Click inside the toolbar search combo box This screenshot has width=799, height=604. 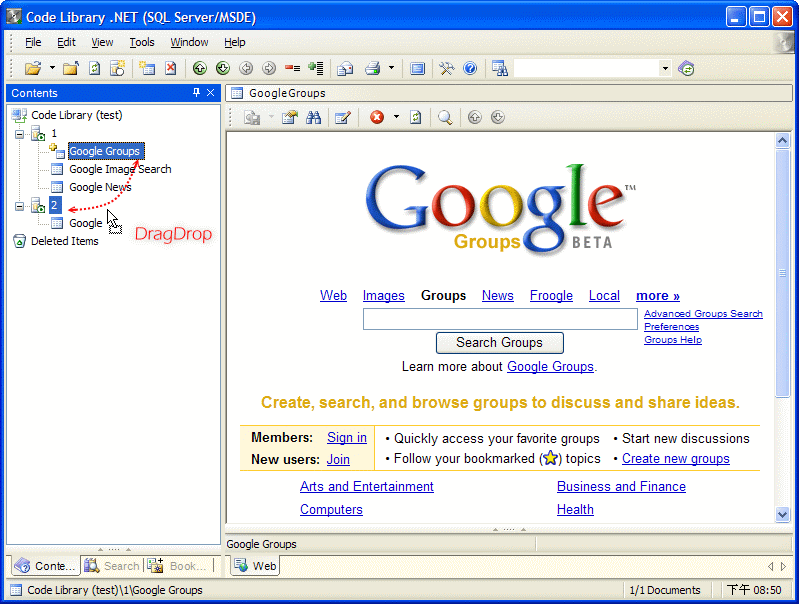587,68
